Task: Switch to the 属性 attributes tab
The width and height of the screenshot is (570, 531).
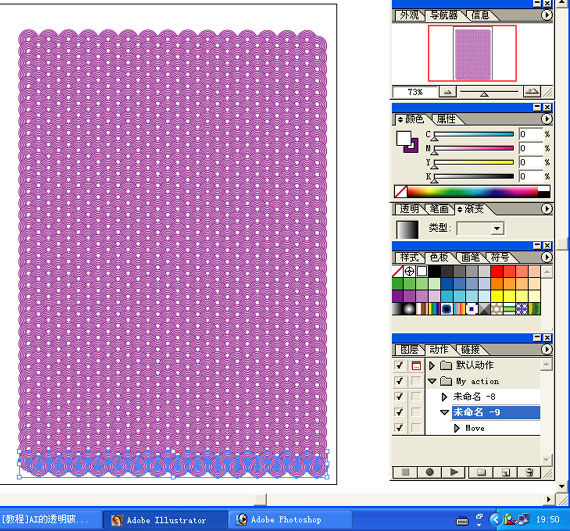Action: (x=446, y=119)
